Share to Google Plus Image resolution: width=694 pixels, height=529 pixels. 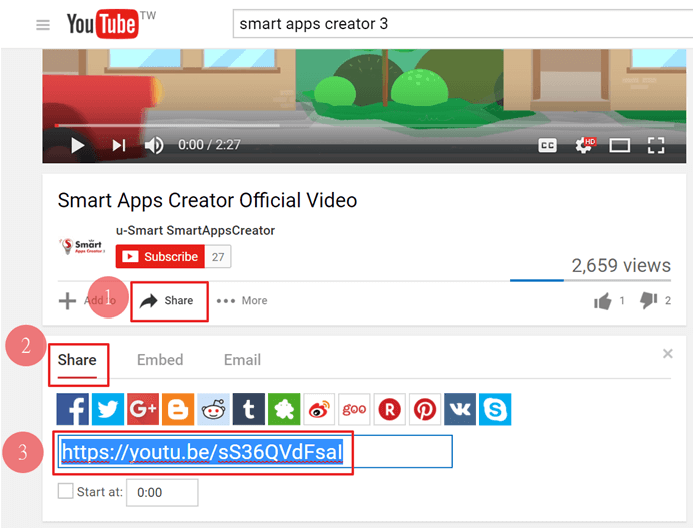click(x=143, y=409)
